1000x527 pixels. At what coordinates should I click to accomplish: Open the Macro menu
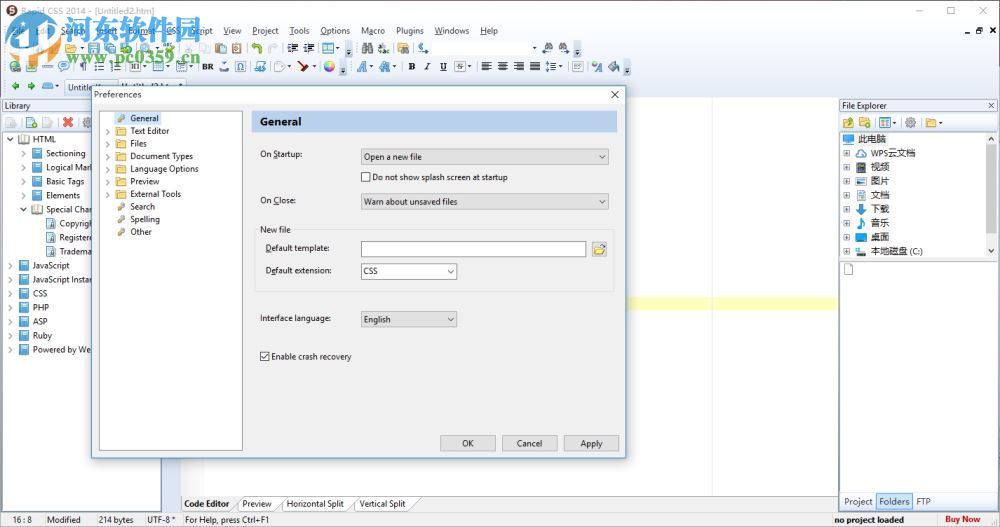click(373, 31)
